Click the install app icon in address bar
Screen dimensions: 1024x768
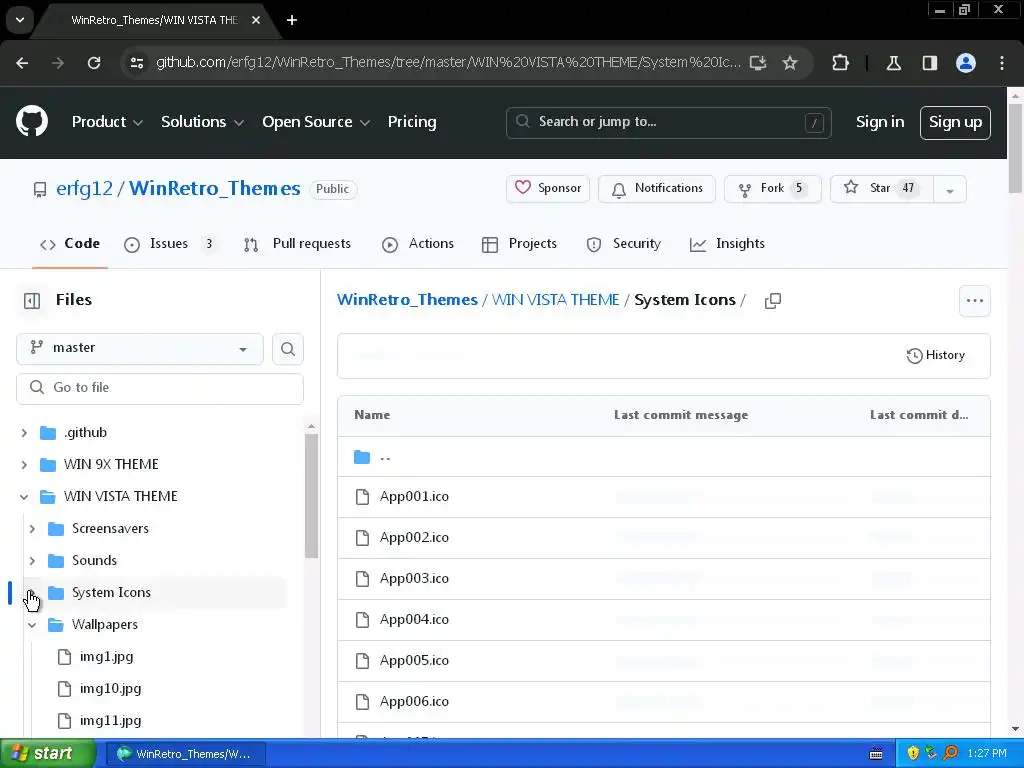click(758, 63)
